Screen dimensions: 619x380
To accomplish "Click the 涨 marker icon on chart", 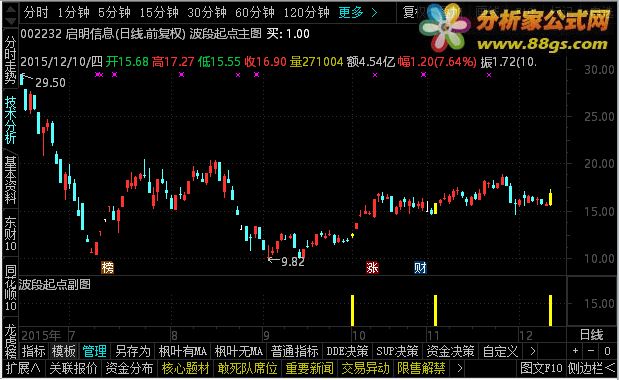I will coord(372,268).
